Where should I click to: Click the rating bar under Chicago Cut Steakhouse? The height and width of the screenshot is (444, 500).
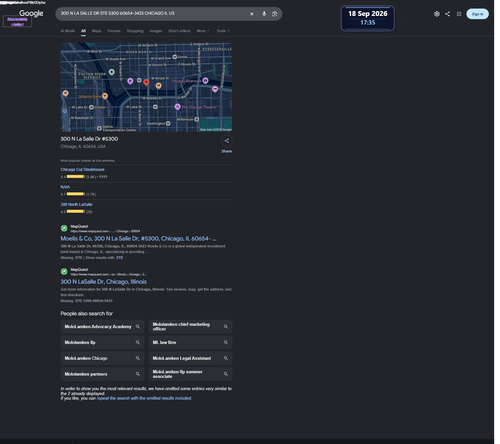click(76, 177)
